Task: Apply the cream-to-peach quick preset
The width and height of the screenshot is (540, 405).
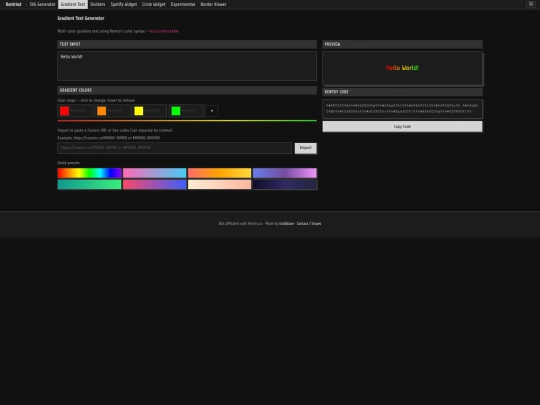Action: pos(219,184)
